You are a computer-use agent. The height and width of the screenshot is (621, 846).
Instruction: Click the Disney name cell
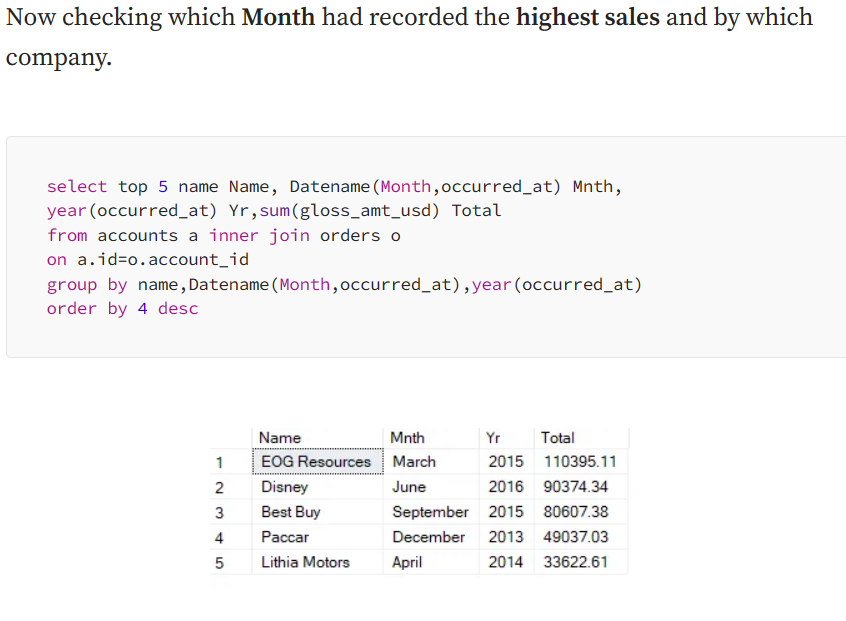pyautogui.click(x=318, y=487)
